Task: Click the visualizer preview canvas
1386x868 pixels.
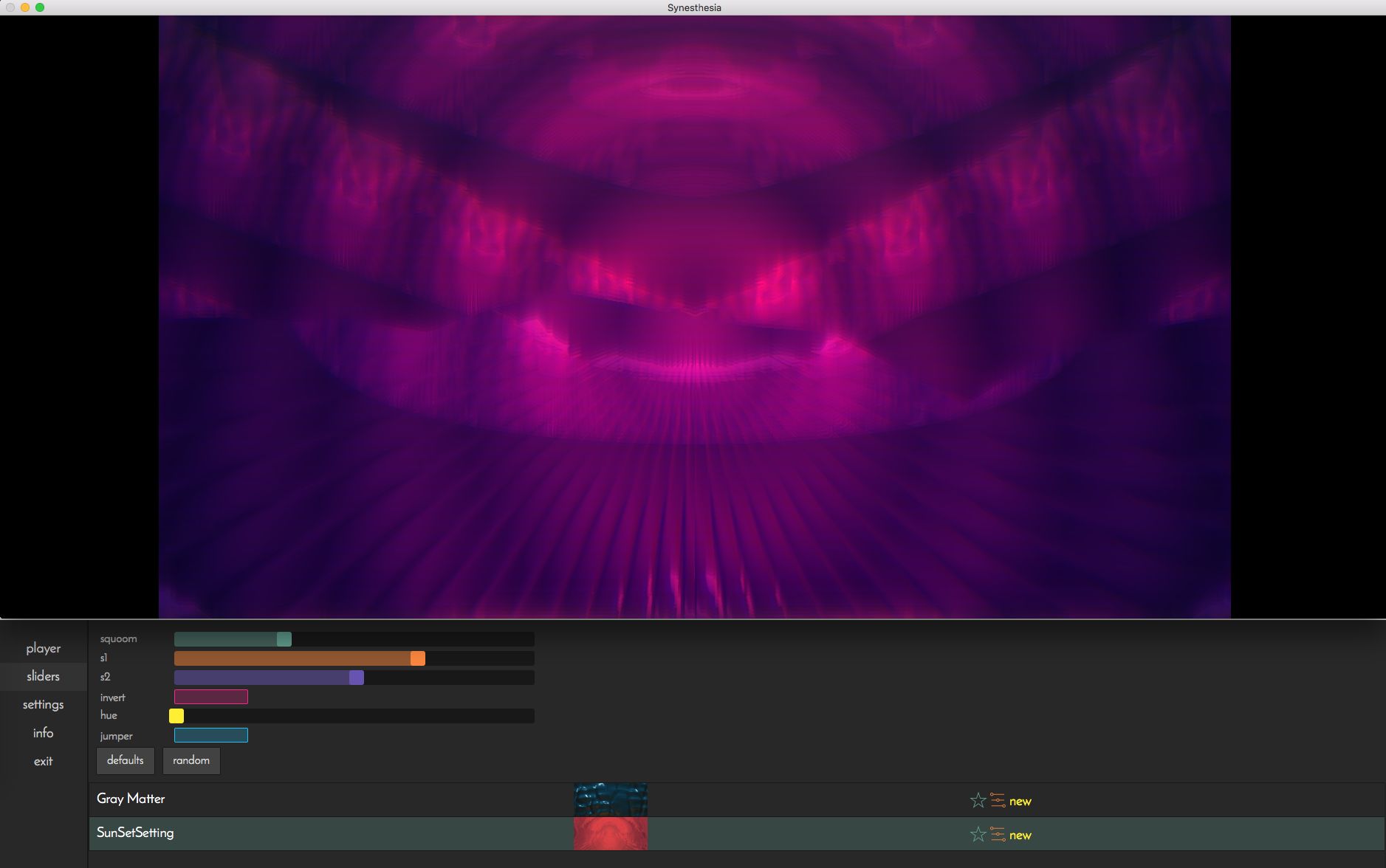Action: [694, 317]
